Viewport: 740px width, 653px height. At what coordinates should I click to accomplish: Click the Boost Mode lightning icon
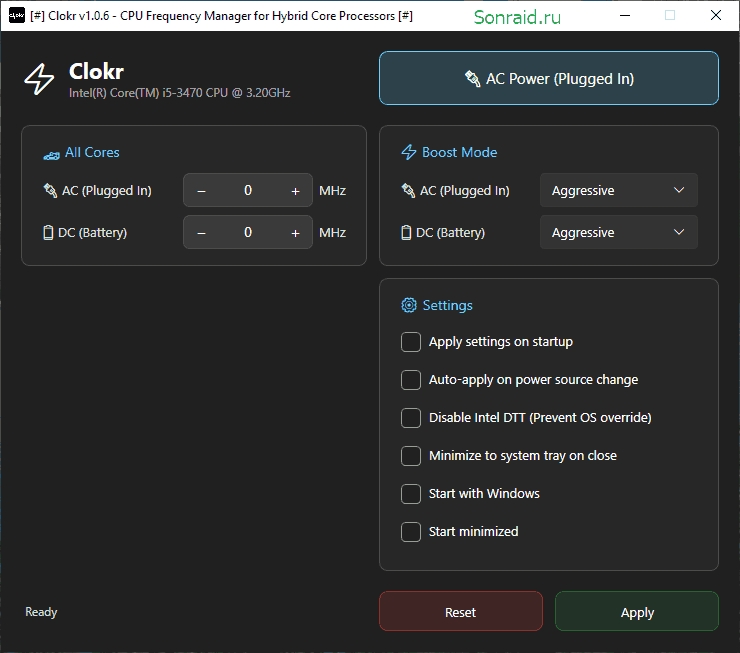(409, 152)
